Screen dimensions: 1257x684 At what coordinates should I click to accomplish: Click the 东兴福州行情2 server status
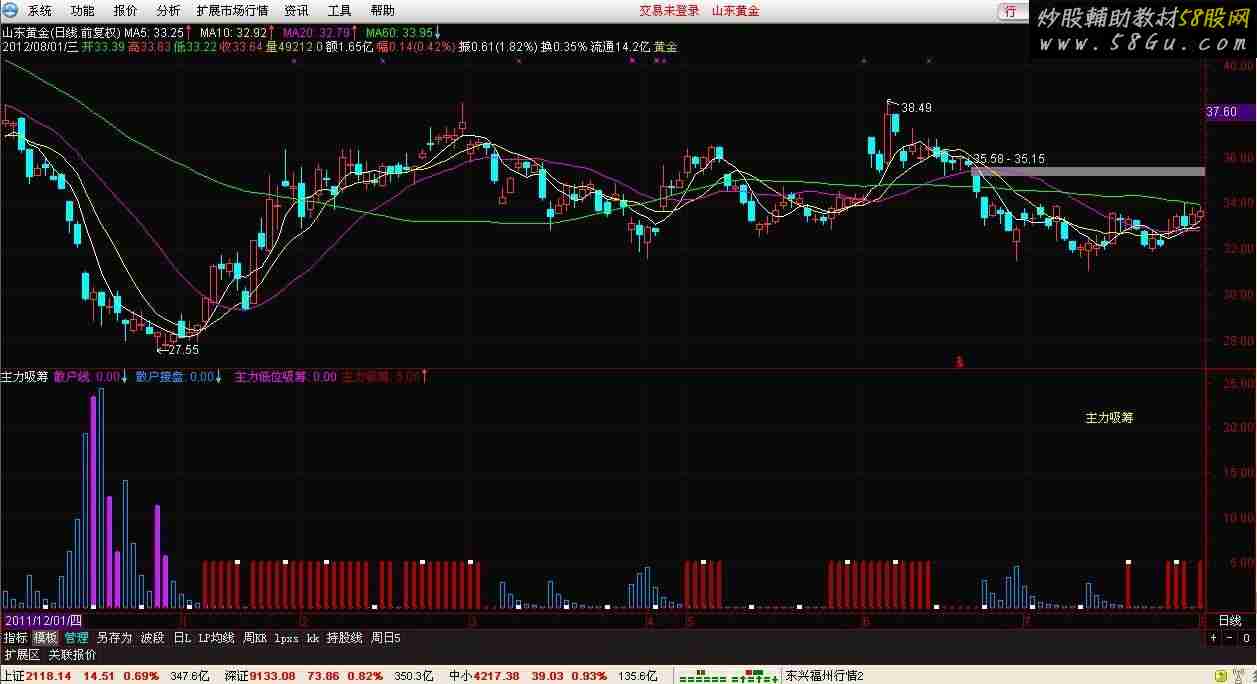[x=824, y=676]
